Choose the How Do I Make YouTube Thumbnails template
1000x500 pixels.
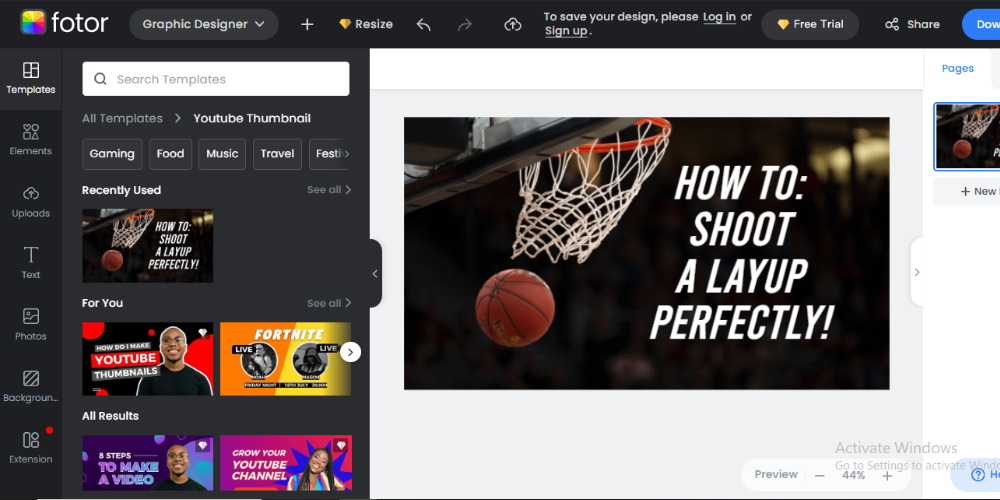(148, 359)
